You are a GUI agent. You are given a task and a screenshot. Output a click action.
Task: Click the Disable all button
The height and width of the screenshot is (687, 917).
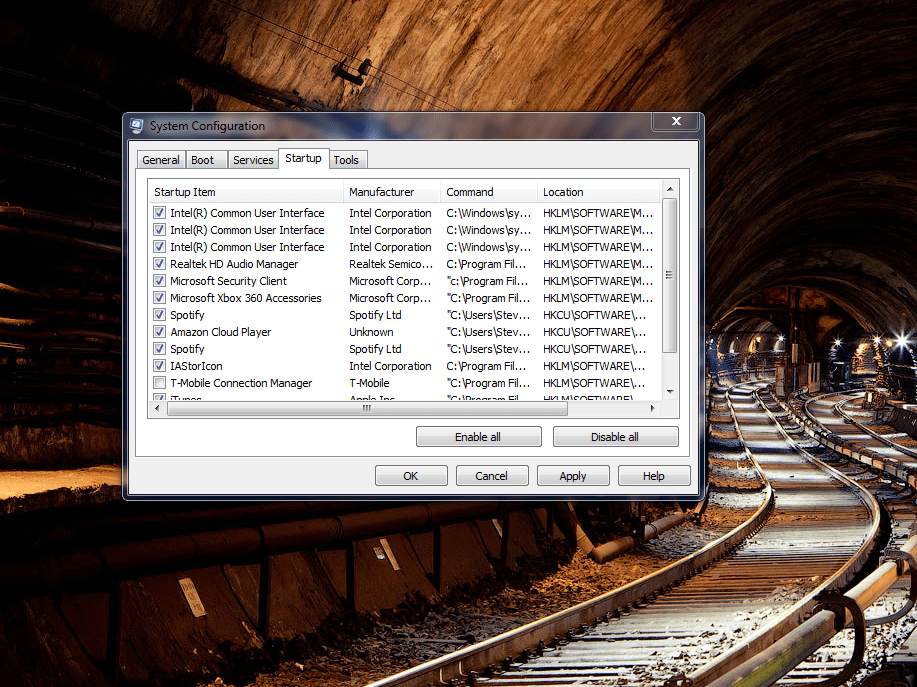click(x=615, y=436)
